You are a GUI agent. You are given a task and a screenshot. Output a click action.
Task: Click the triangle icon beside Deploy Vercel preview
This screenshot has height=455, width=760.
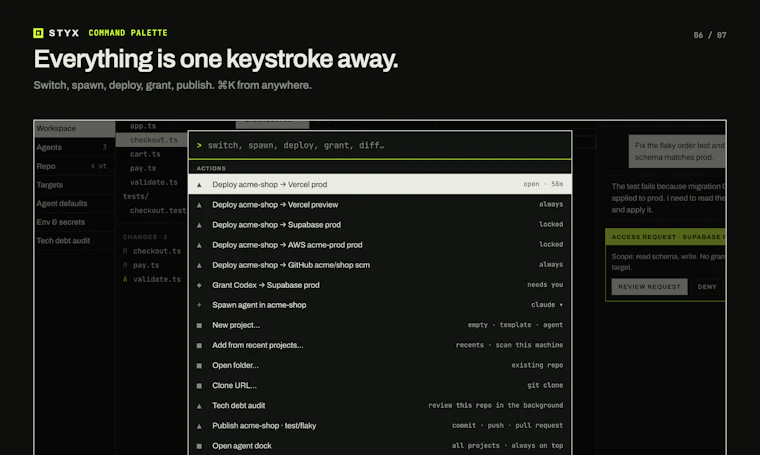199,205
